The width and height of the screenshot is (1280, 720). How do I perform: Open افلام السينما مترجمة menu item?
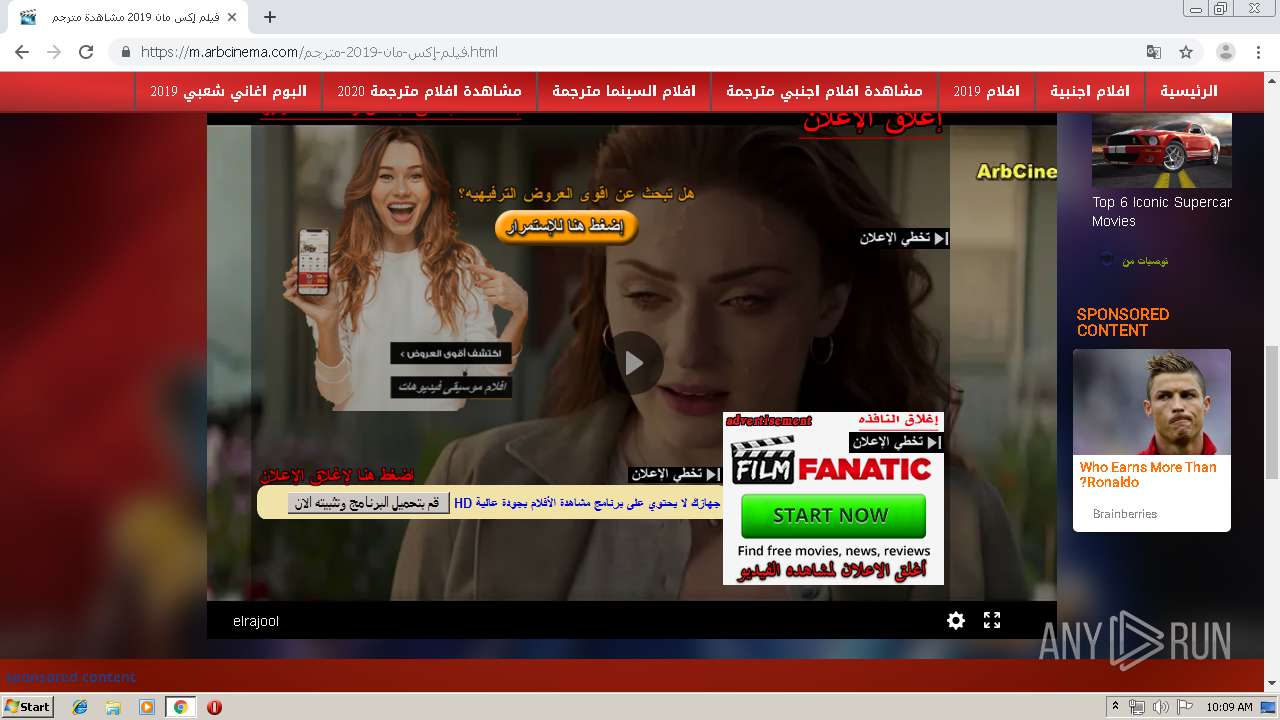[624, 91]
